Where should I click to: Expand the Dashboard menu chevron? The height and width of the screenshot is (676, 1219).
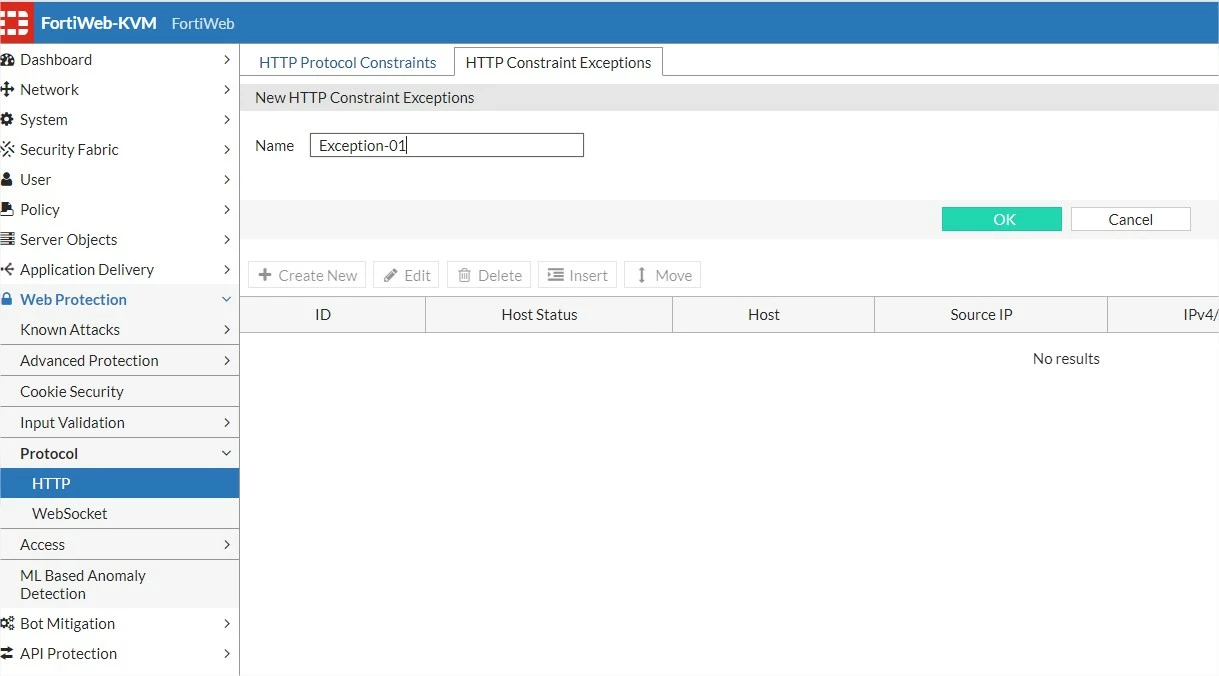click(x=227, y=60)
